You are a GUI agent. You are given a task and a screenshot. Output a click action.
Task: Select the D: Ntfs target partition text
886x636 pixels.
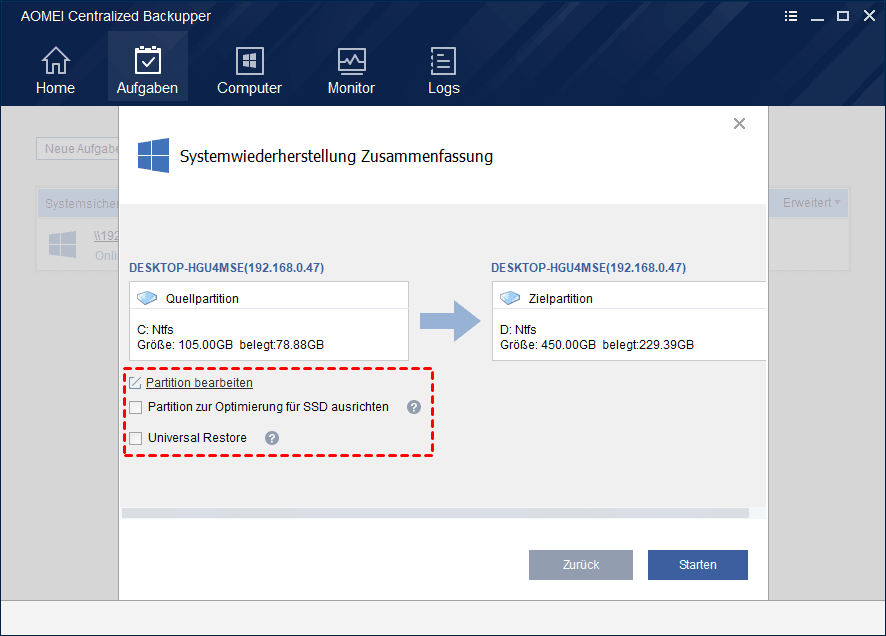click(518, 329)
